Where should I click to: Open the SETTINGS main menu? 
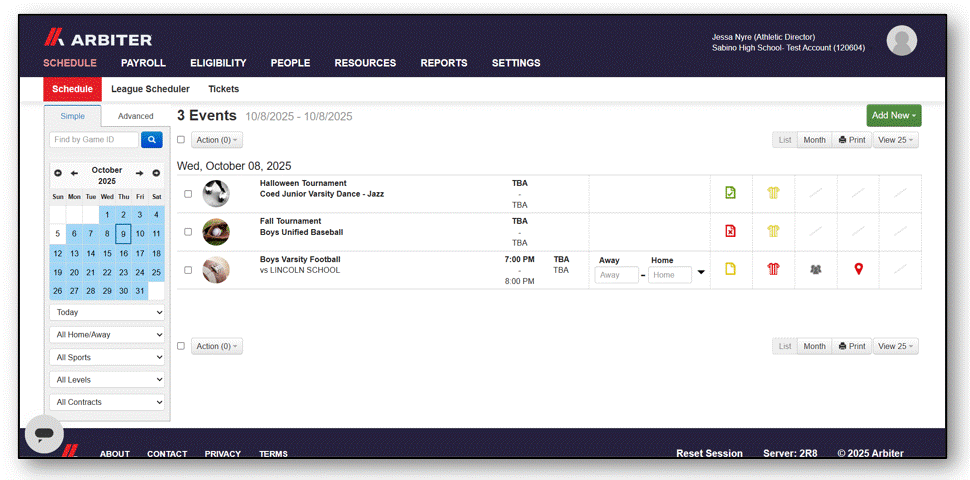[516, 63]
